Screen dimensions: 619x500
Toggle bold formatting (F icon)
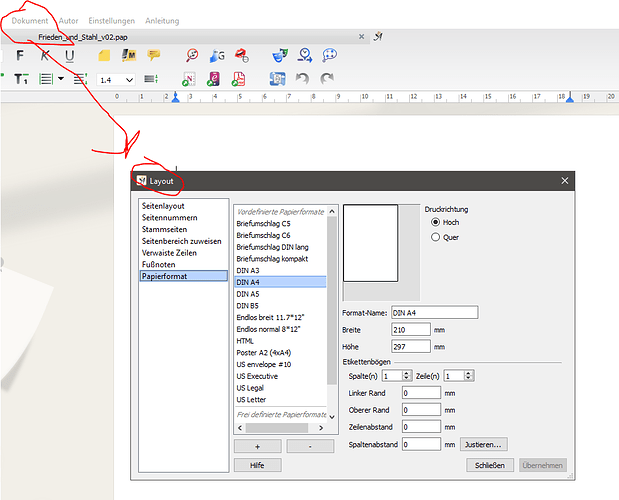[20, 56]
